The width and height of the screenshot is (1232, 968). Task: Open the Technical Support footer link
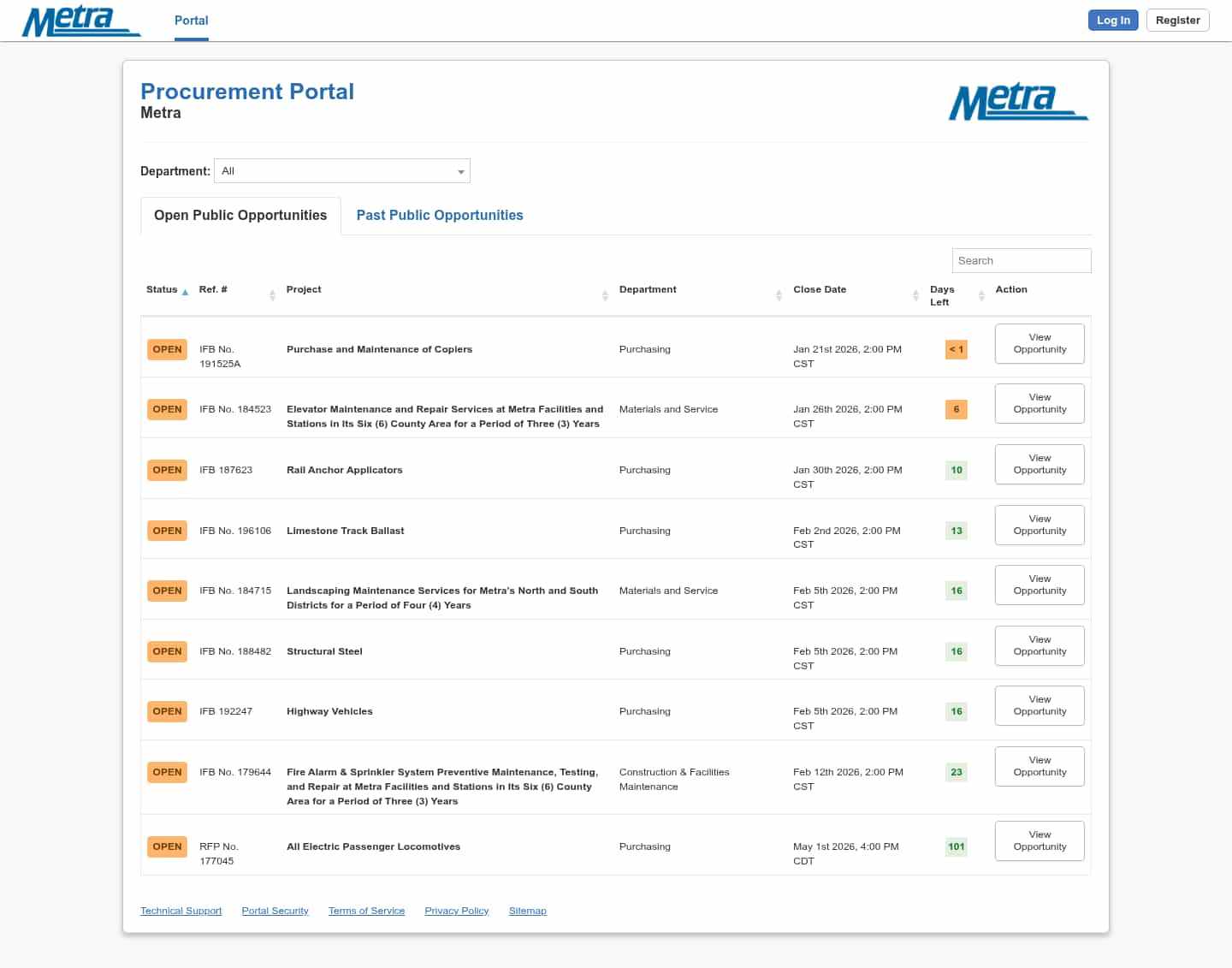181,911
